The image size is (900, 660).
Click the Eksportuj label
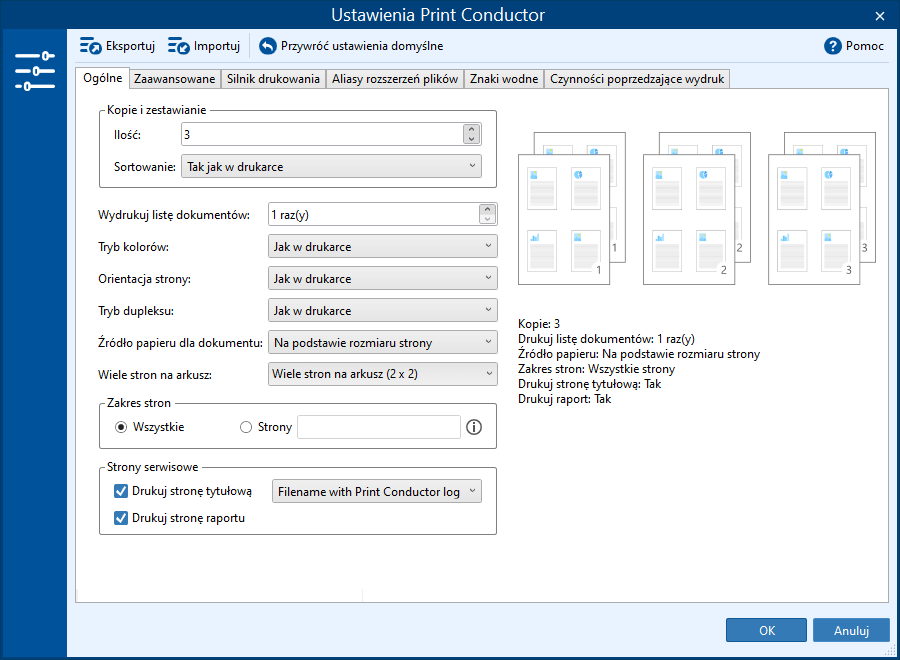click(130, 46)
